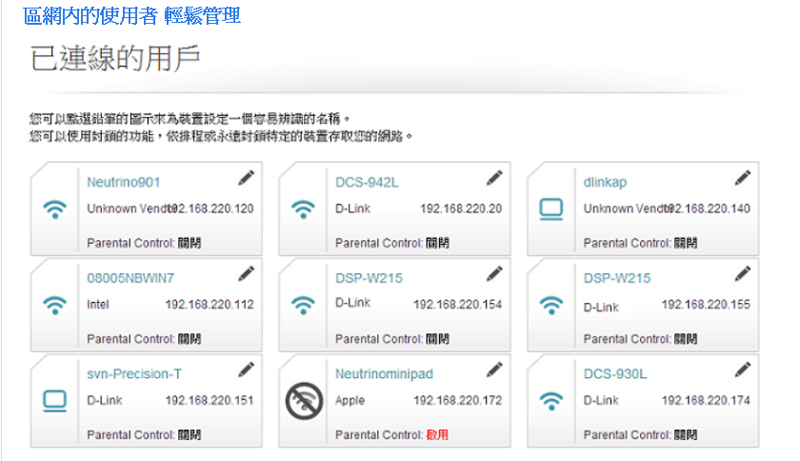
Task: Select IP address 192.168.220.151
Action: 210,400
